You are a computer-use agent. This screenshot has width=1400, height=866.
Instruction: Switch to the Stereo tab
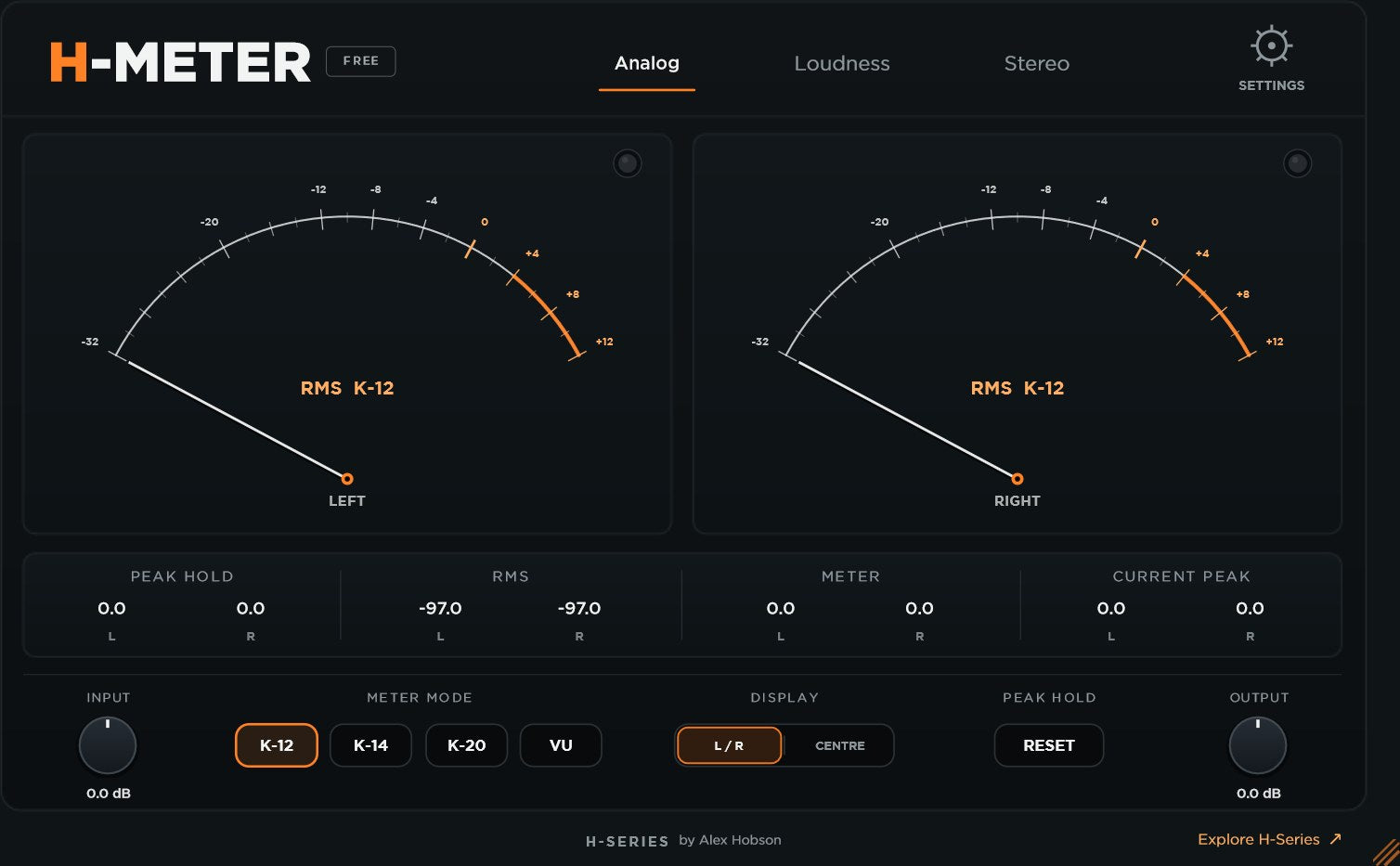pos(1037,63)
